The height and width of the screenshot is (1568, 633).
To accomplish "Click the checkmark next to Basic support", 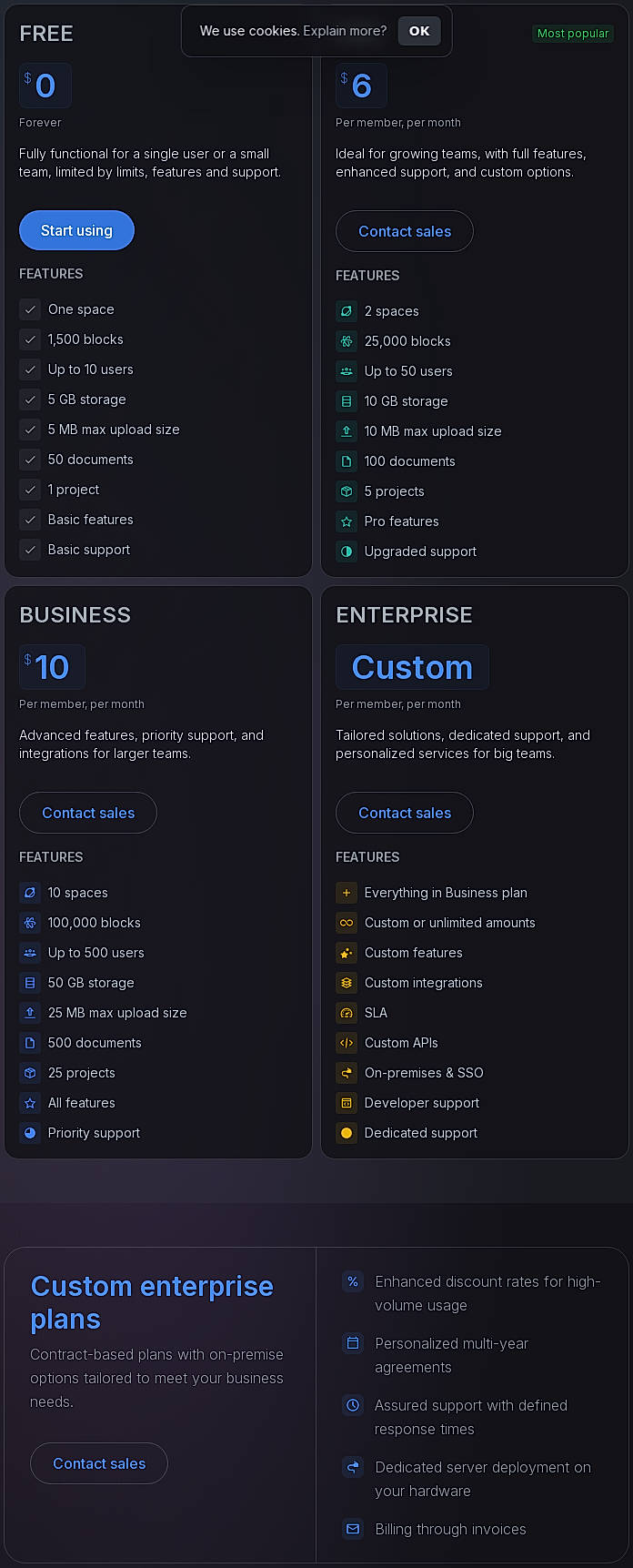I will [30, 550].
